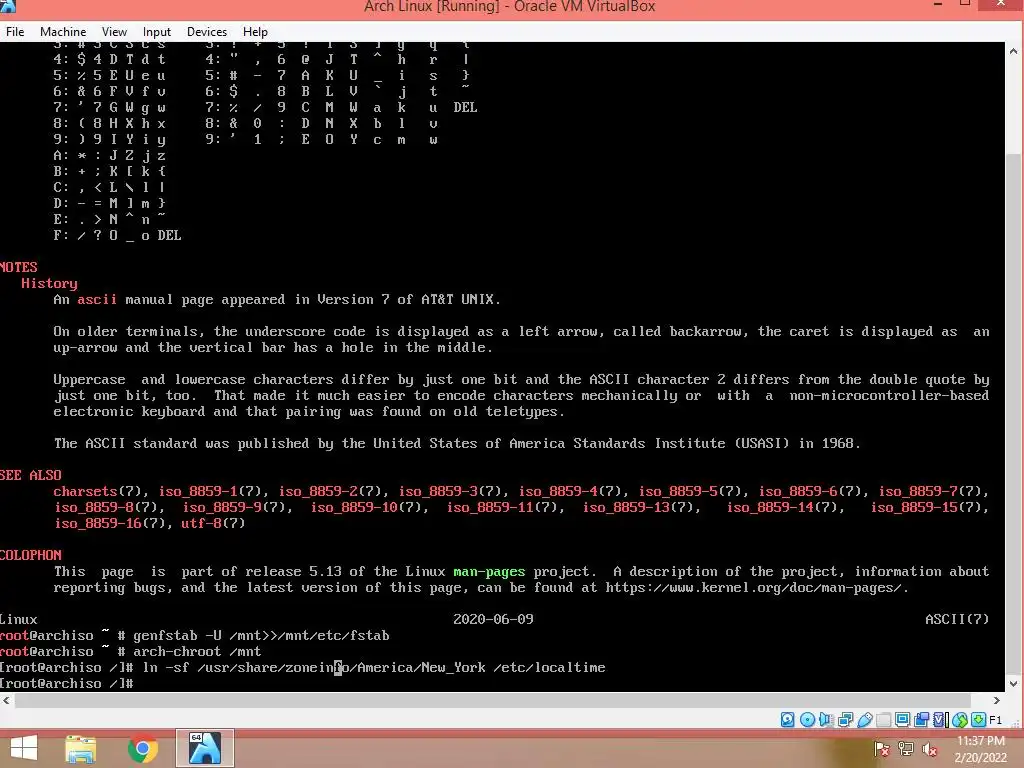The height and width of the screenshot is (768, 1024).
Task: Click the 'utf-8(7)' reference
Action: coord(213,523)
